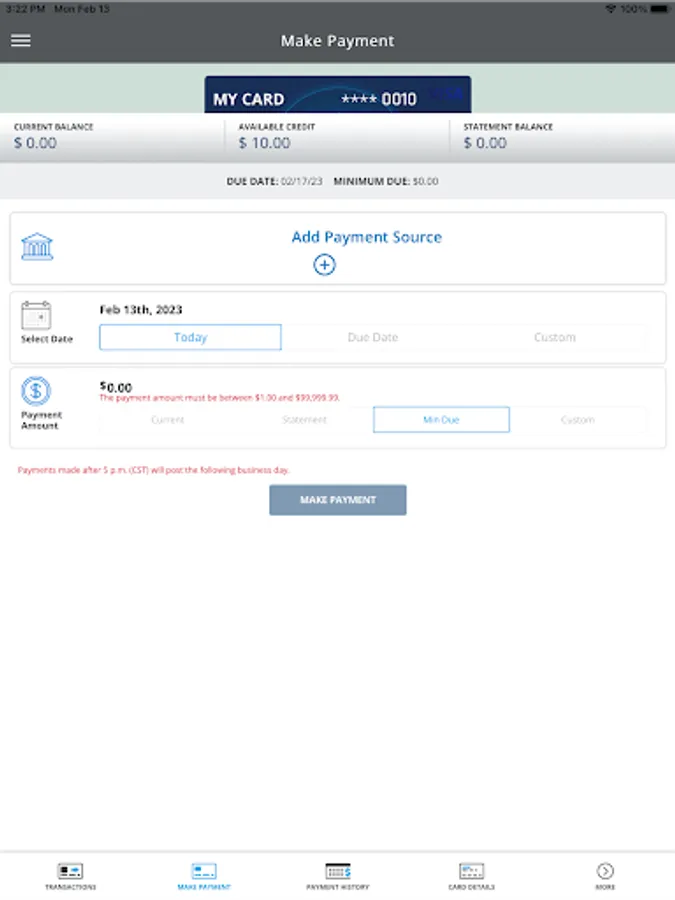Tap the $0.00 payment amount value
Viewport: 675px width, 900px height.
115,387
